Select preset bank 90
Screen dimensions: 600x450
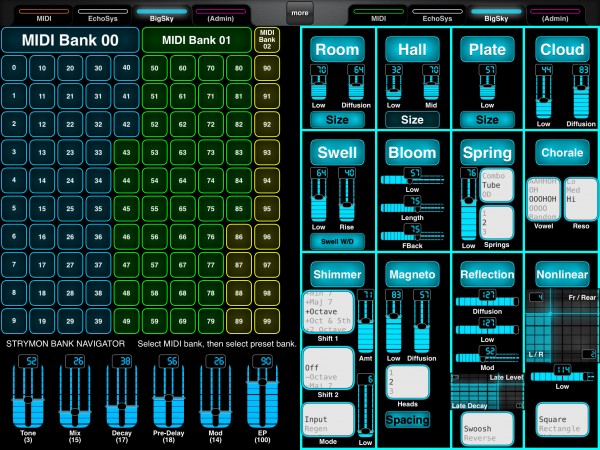(x=267, y=68)
